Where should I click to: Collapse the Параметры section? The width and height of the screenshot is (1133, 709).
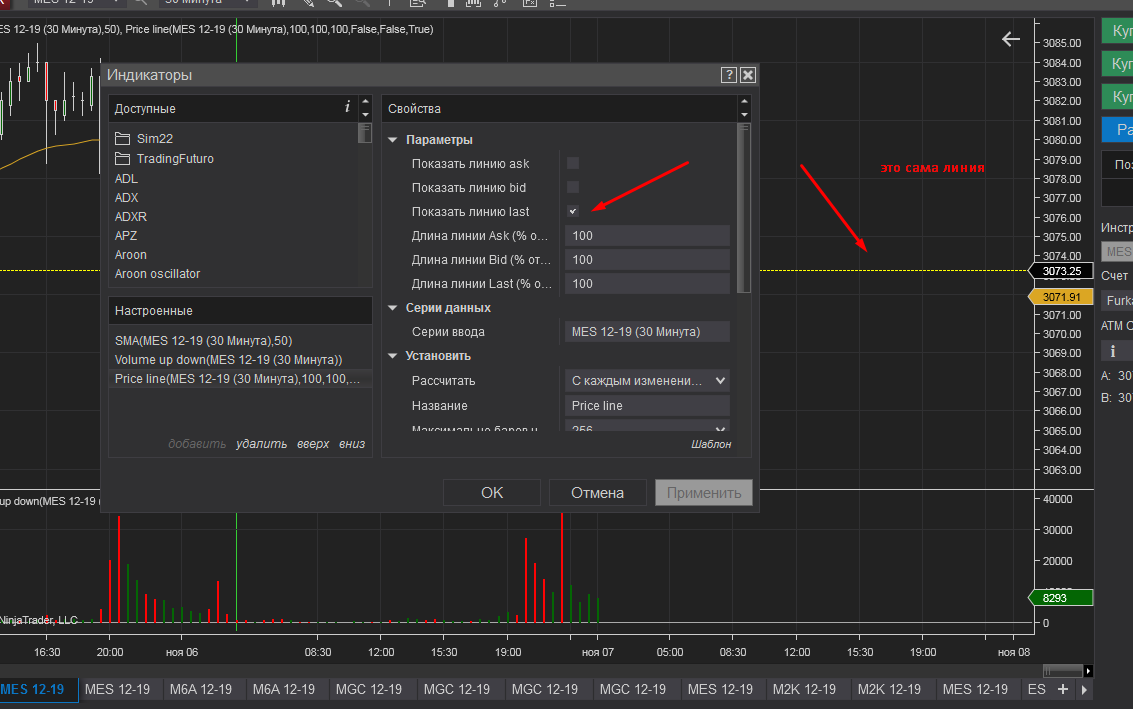pos(393,140)
